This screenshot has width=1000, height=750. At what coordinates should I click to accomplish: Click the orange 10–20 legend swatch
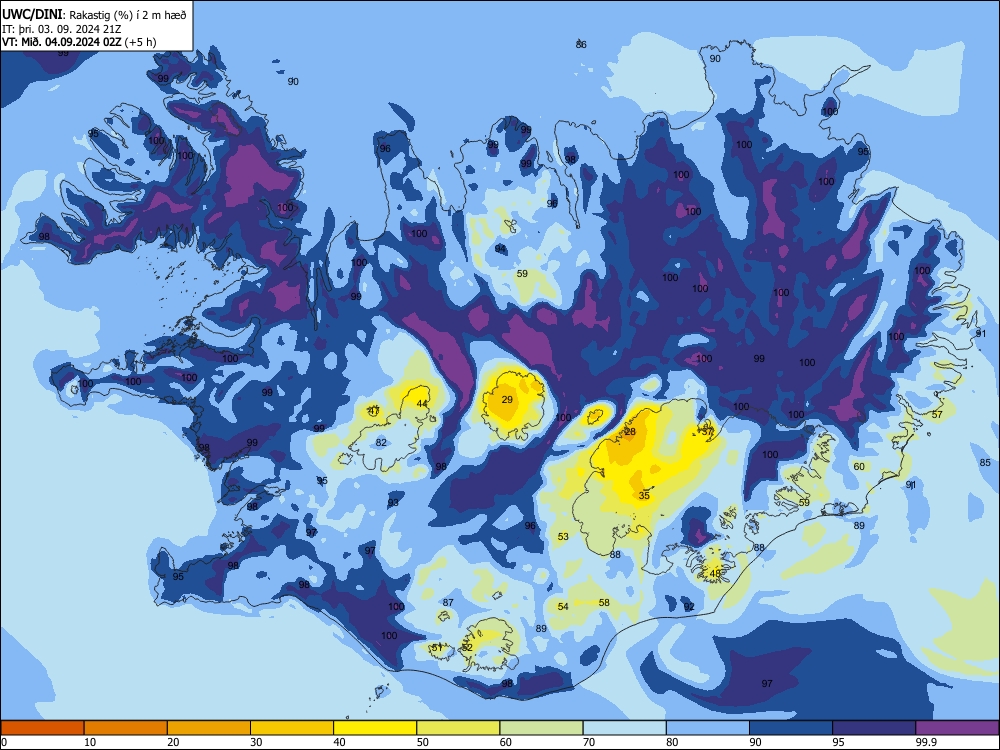[x=126, y=728]
